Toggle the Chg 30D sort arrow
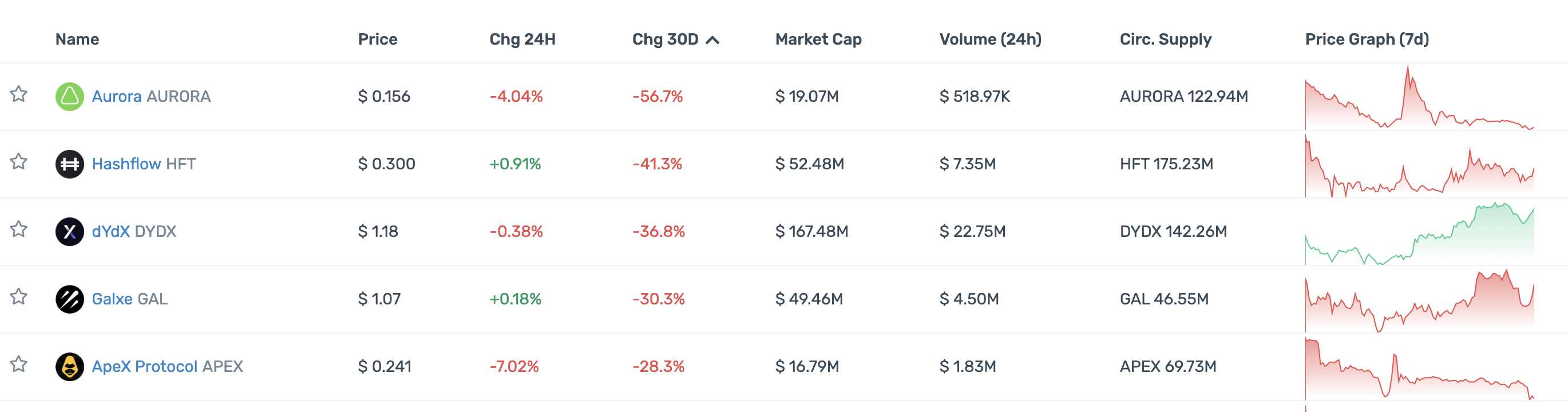Screen dimensions: 1568x412 tap(712, 40)
